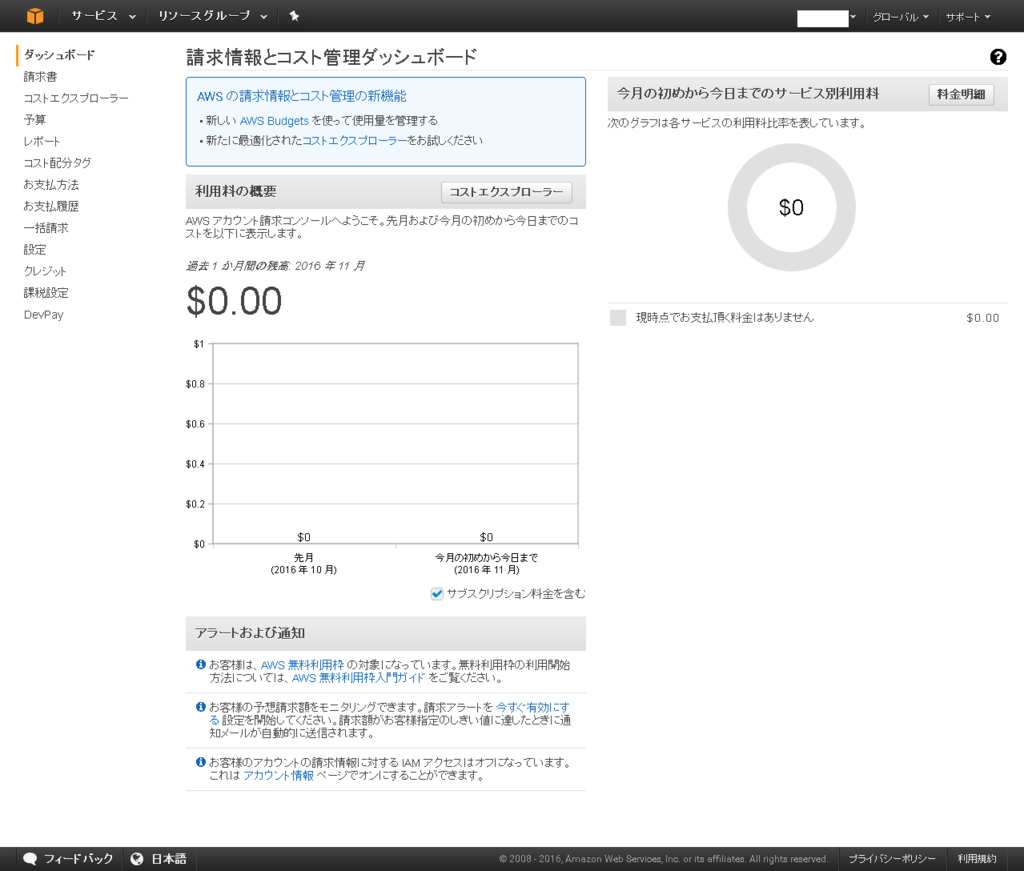The image size is (1024, 871).
Task: Open the account name dropdown
Action: point(826,18)
